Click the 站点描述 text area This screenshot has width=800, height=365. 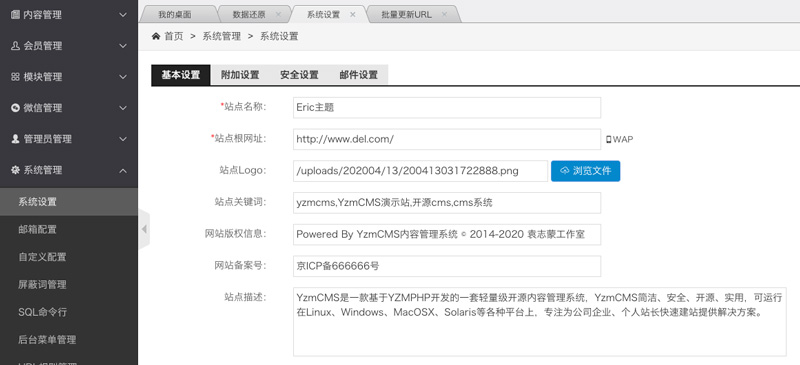(540, 322)
